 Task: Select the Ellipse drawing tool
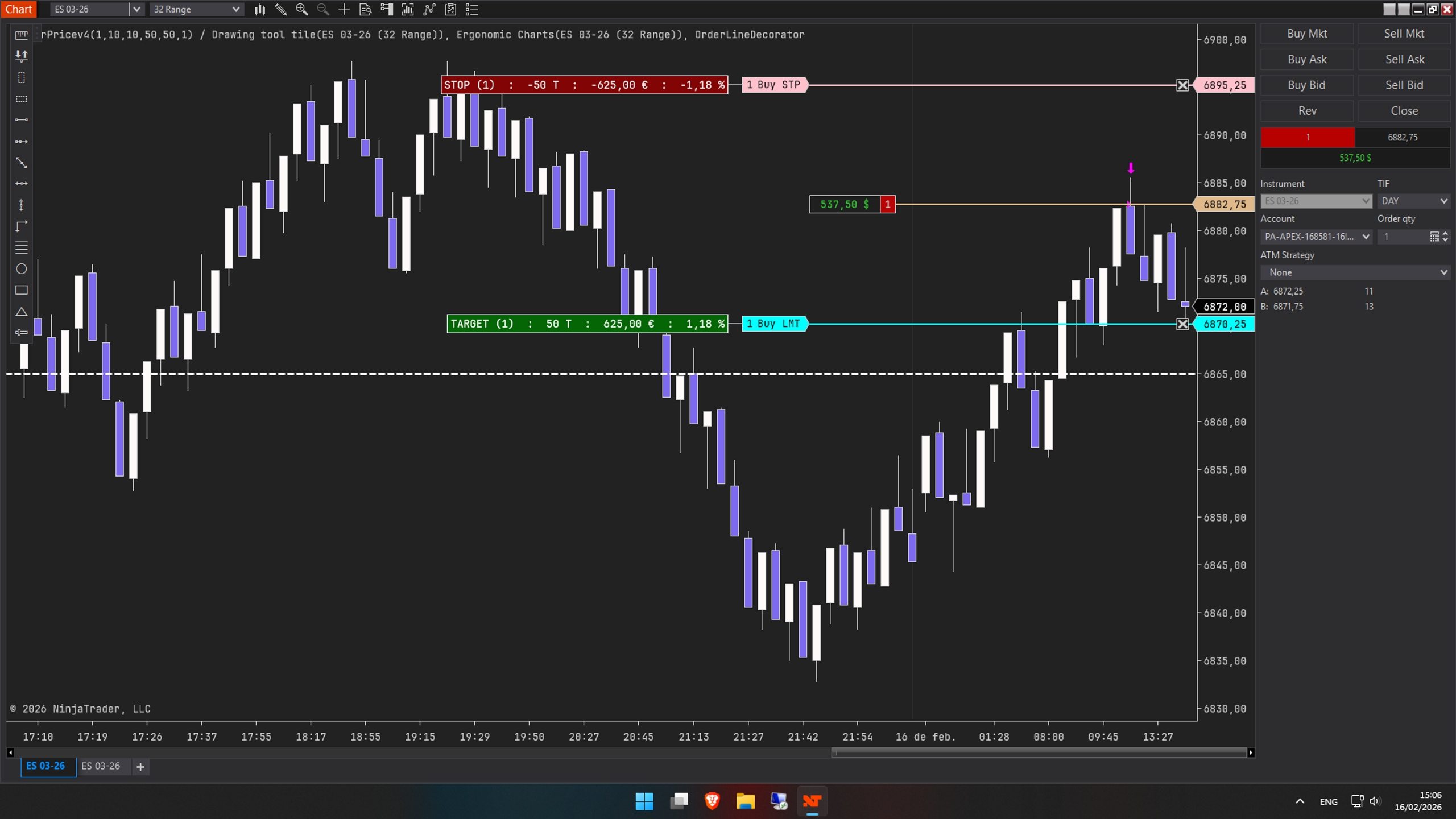click(x=22, y=269)
